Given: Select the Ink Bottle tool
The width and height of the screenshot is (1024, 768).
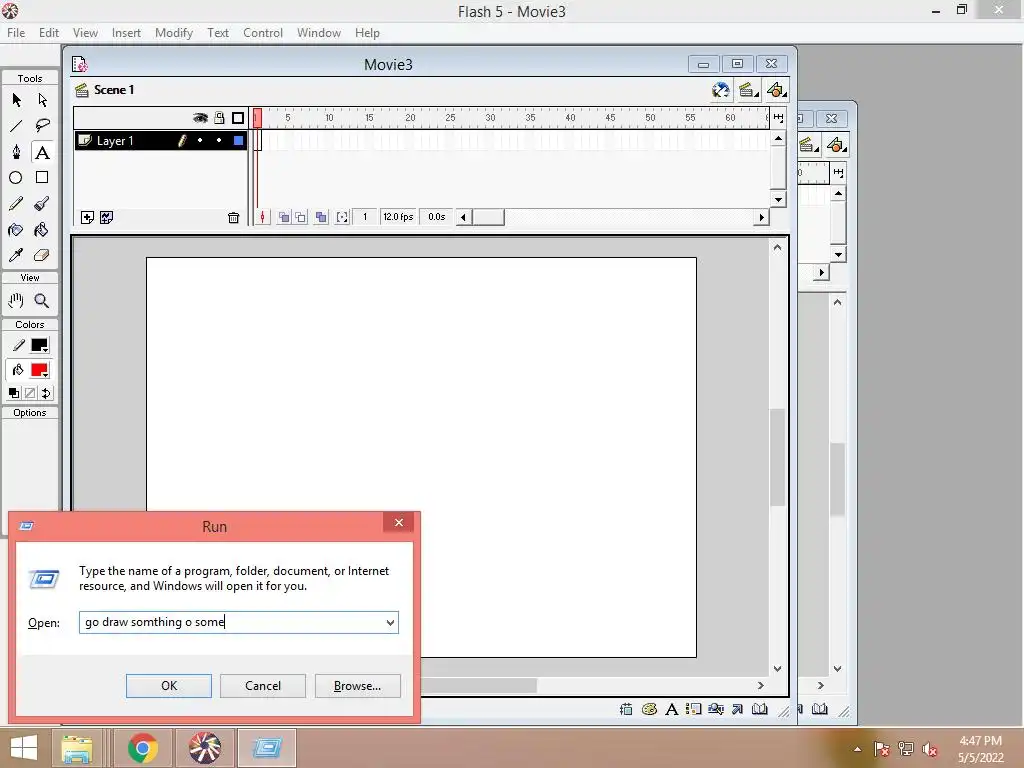Looking at the screenshot, I should click(16, 230).
